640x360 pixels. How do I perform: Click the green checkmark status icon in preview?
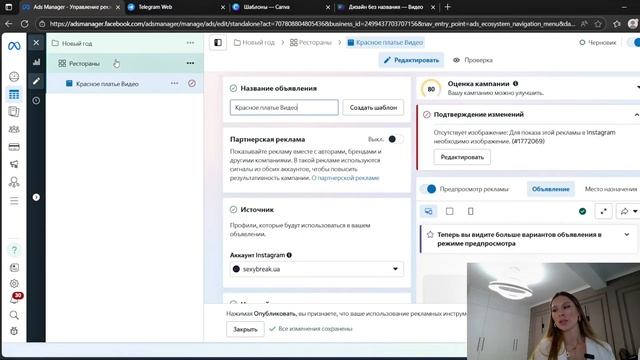pos(582,211)
